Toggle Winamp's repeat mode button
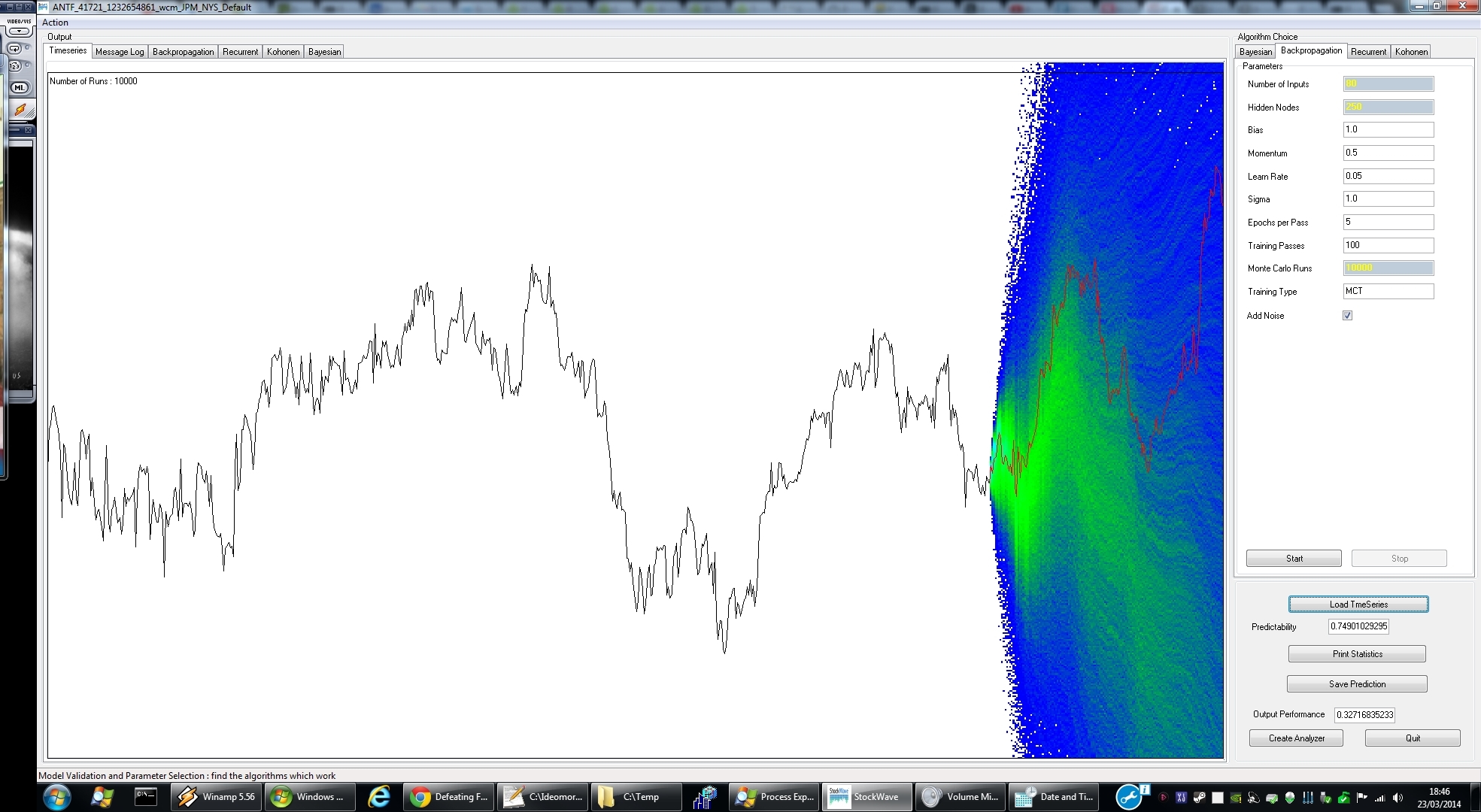Image resolution: width=1481 pixels, height=812 pixels. tap(14, 49)
